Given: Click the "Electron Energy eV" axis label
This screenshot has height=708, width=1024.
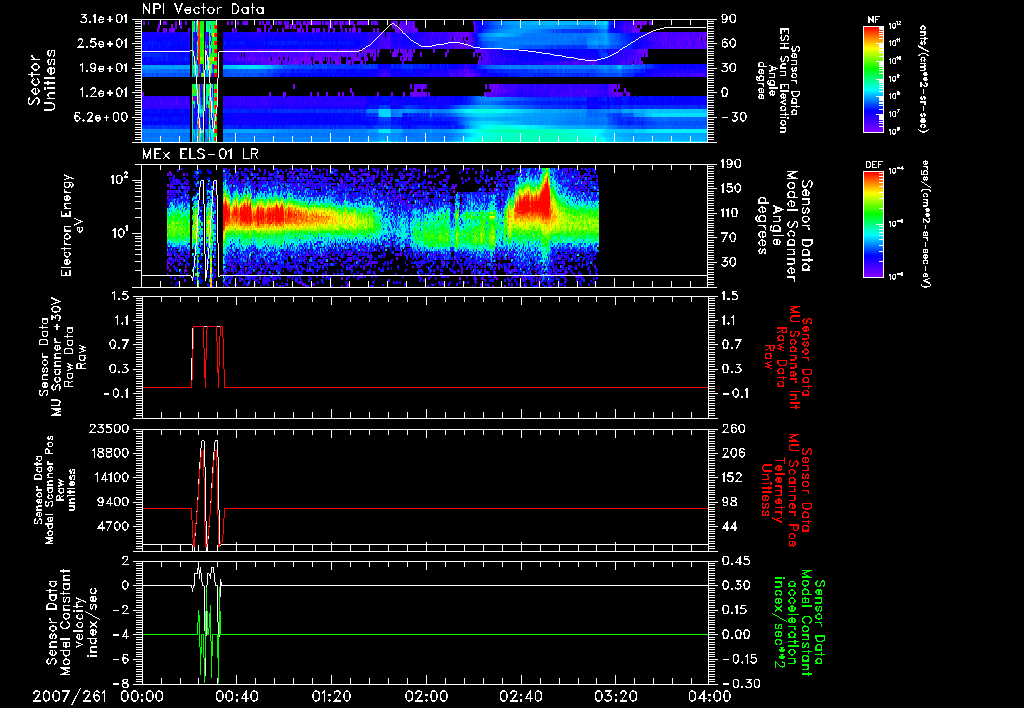Looking at the screenshot, I should 71,225.
